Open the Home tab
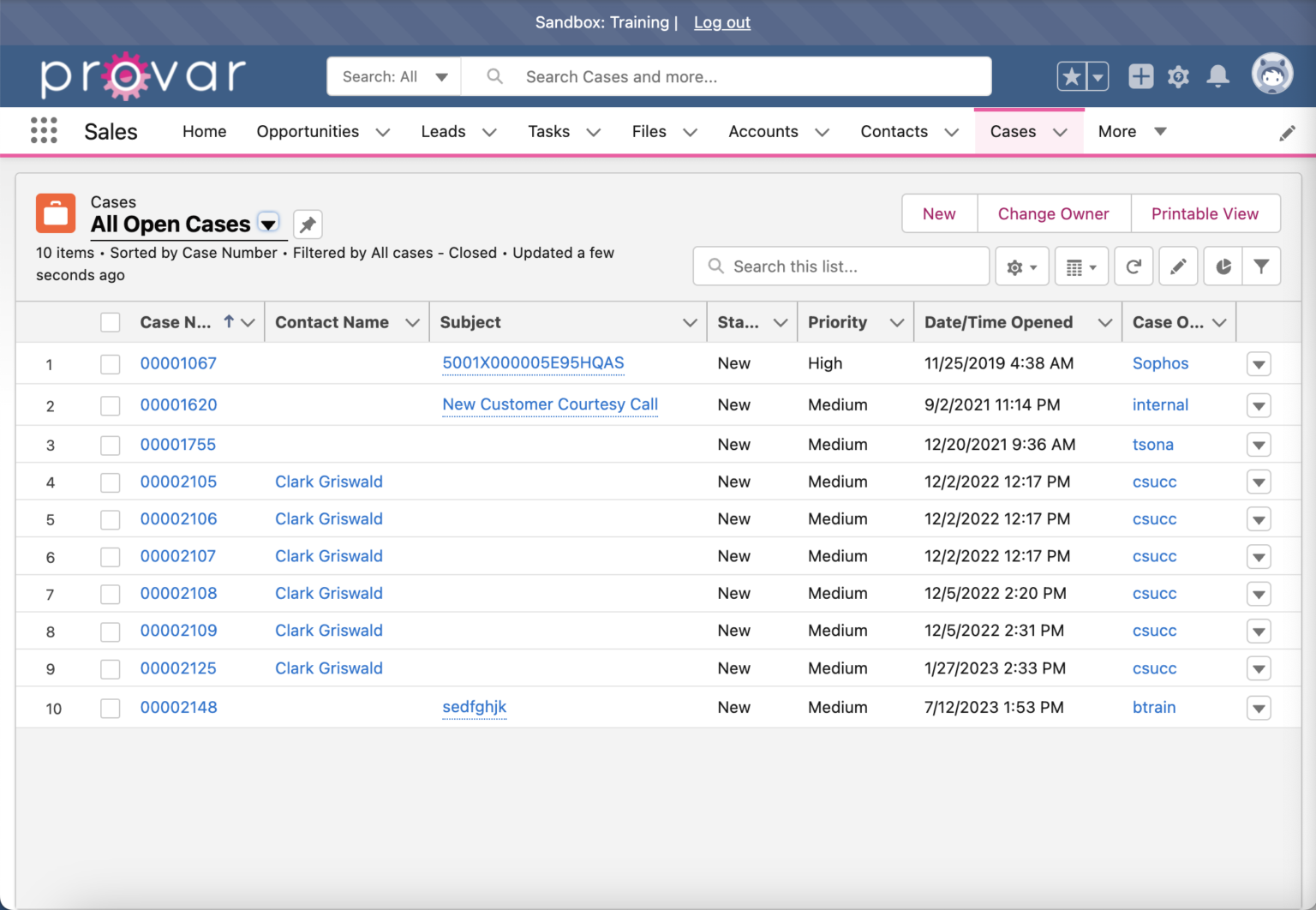Image resolution: width=1316 pixels, height=910 pixels. (204, 131)
